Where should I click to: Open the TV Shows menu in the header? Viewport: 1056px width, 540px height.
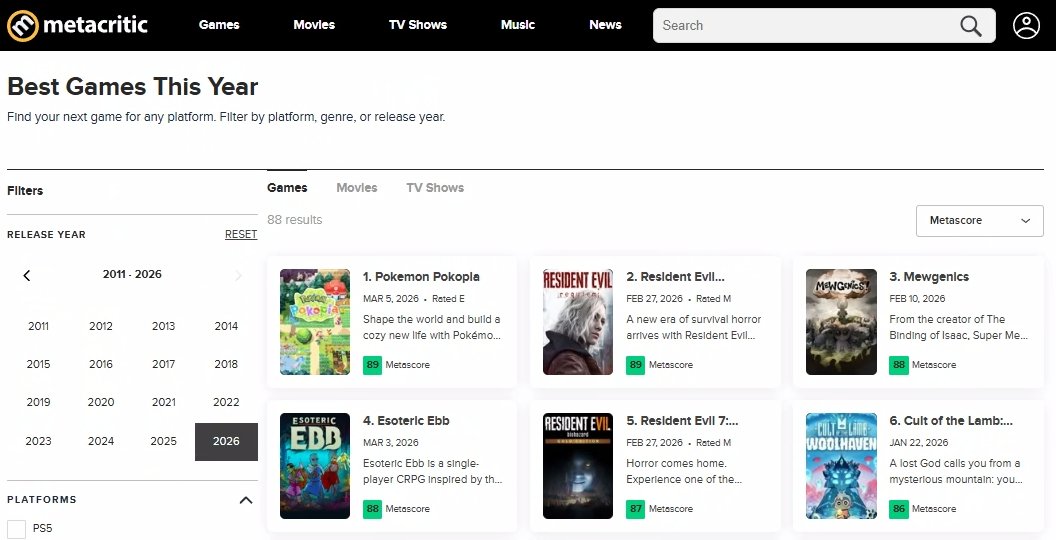click(x=418, y=25)
